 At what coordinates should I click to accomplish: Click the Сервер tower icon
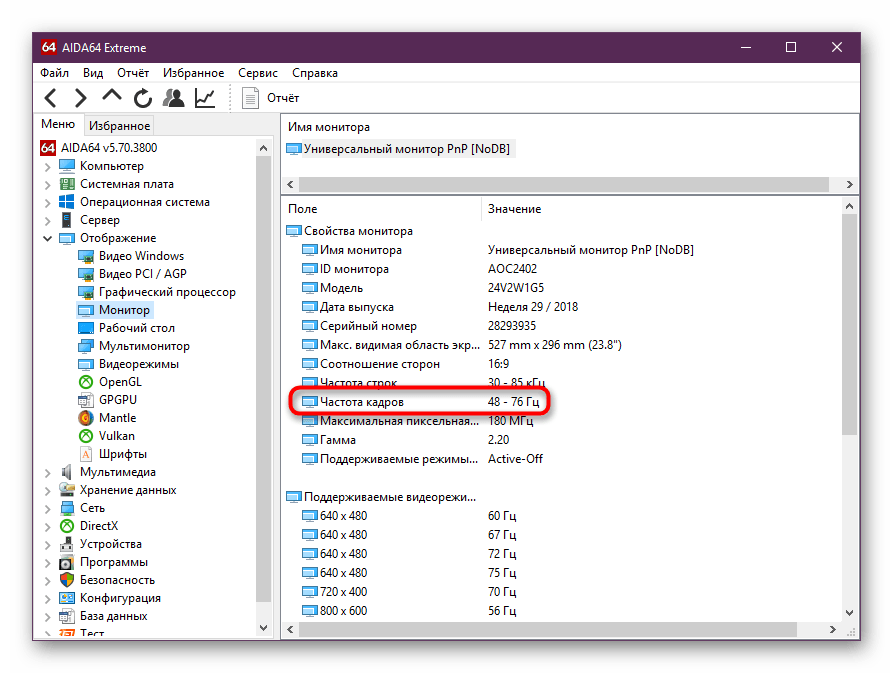pos(67,220)
